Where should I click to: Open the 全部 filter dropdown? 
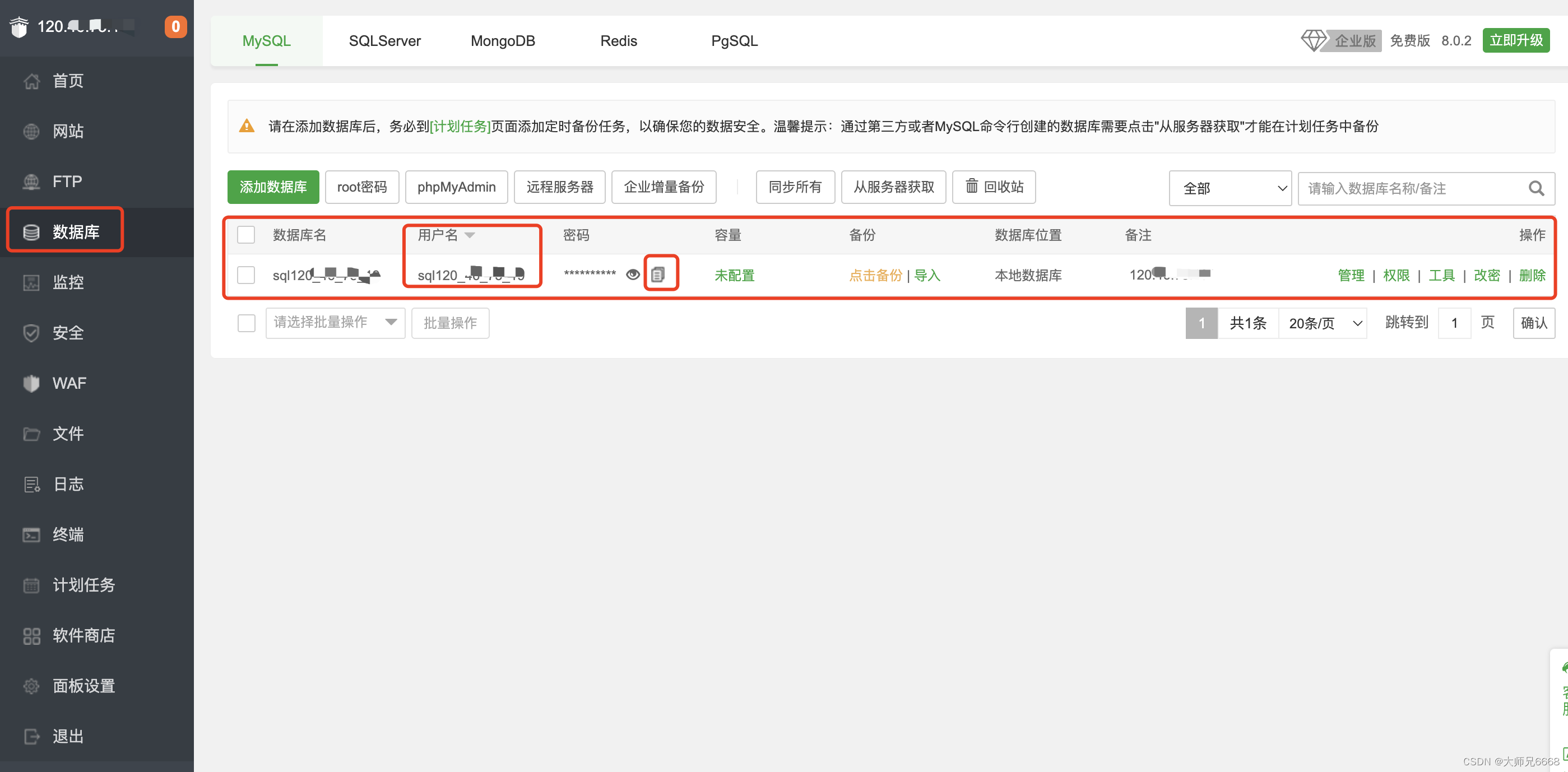[1230, 189]
